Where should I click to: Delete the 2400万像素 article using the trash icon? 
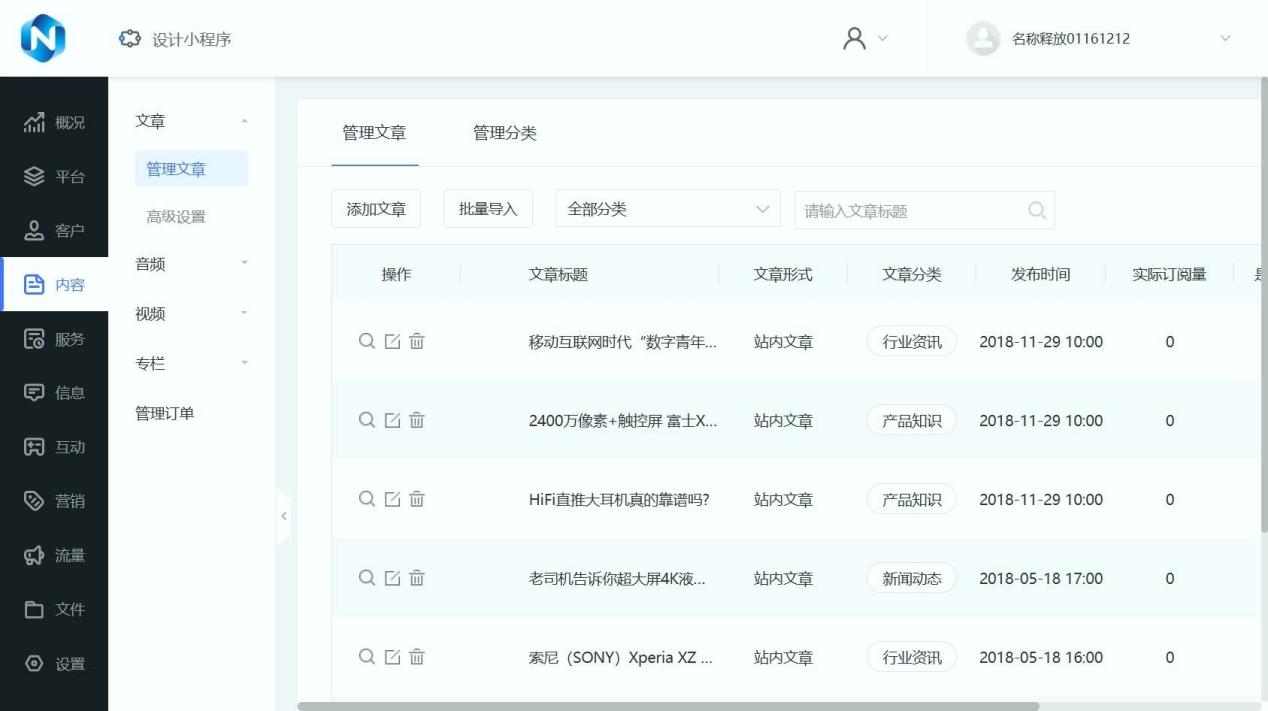(x=417, y=420)
